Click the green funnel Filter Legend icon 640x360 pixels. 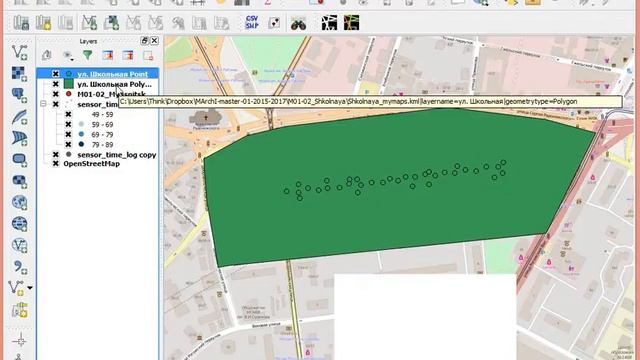click(87, 55)
